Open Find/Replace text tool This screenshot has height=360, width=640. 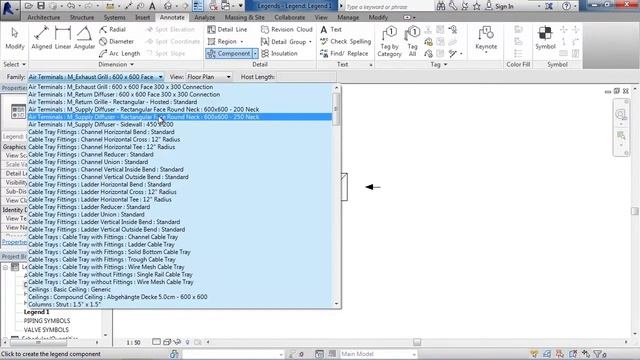pos(344,53)
